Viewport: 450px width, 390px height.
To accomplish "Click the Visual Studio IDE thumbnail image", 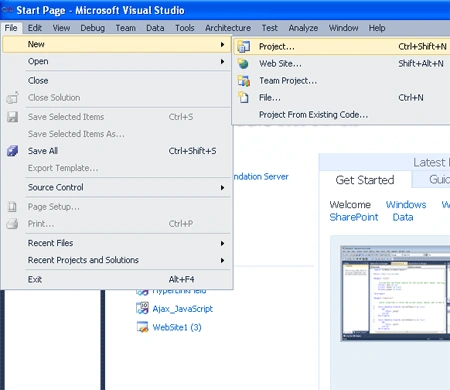I will coord(395,293).
